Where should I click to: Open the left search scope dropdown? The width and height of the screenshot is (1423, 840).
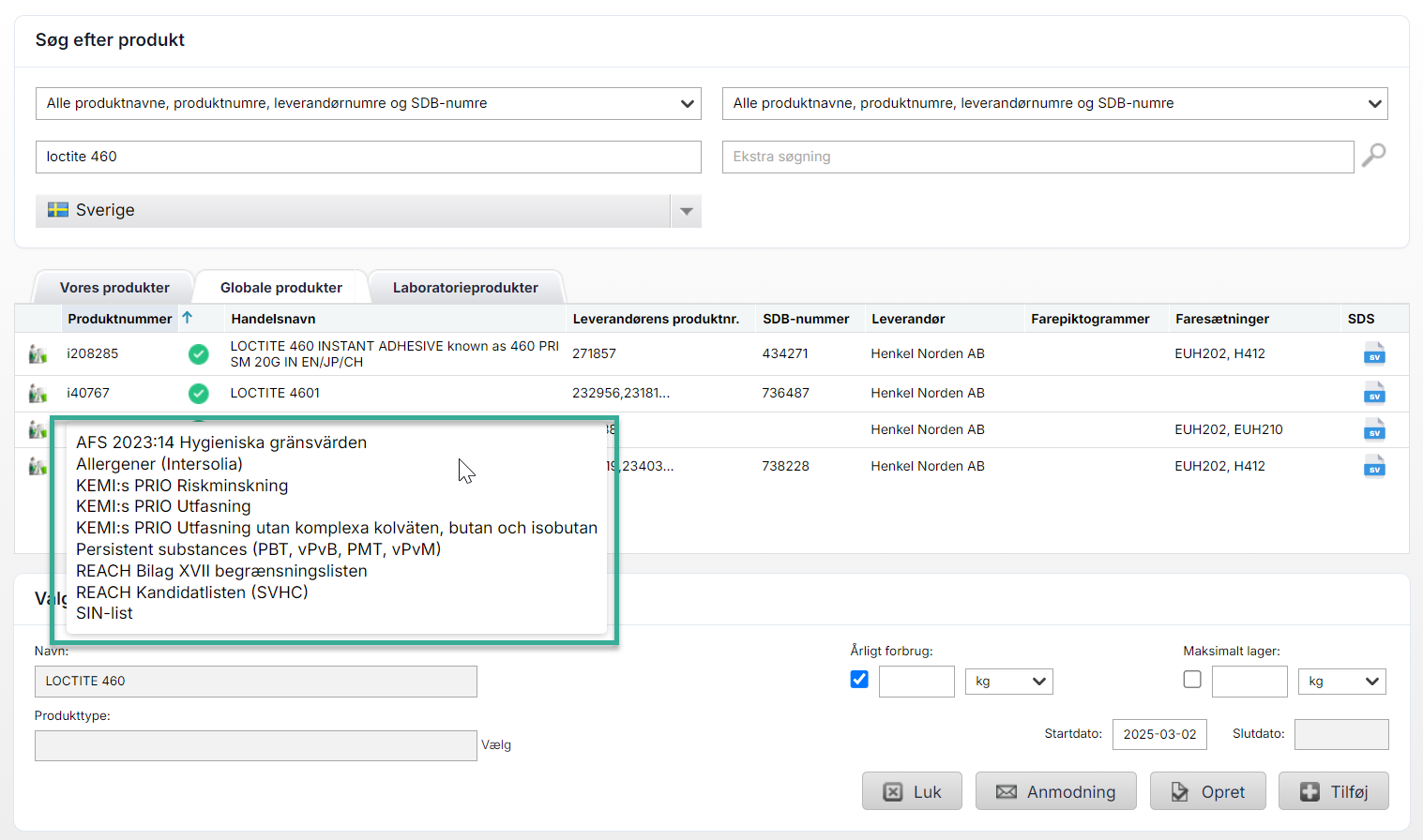pyautogui.click(x=369, y=103)
